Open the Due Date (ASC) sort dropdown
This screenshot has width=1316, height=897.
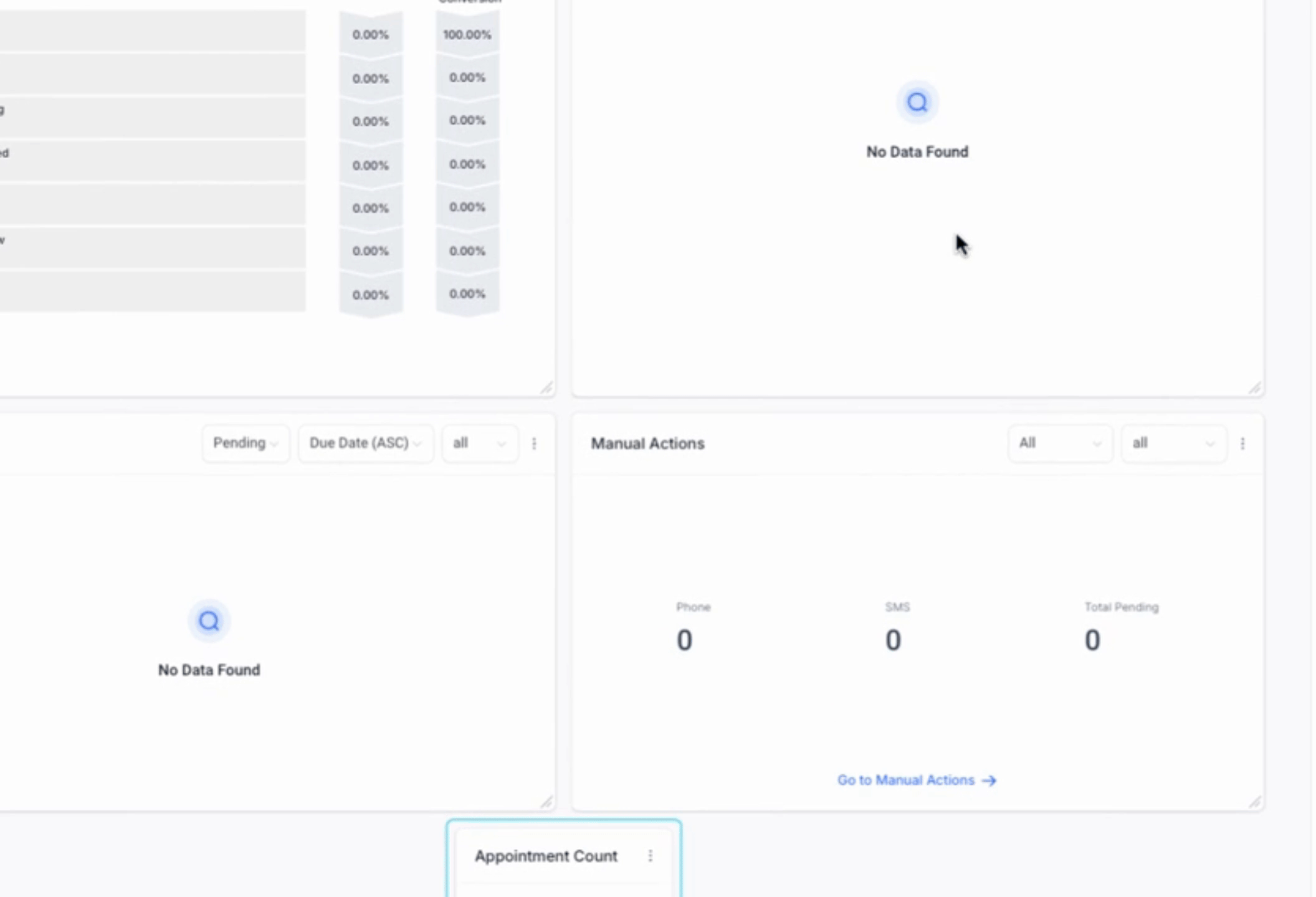366,444
